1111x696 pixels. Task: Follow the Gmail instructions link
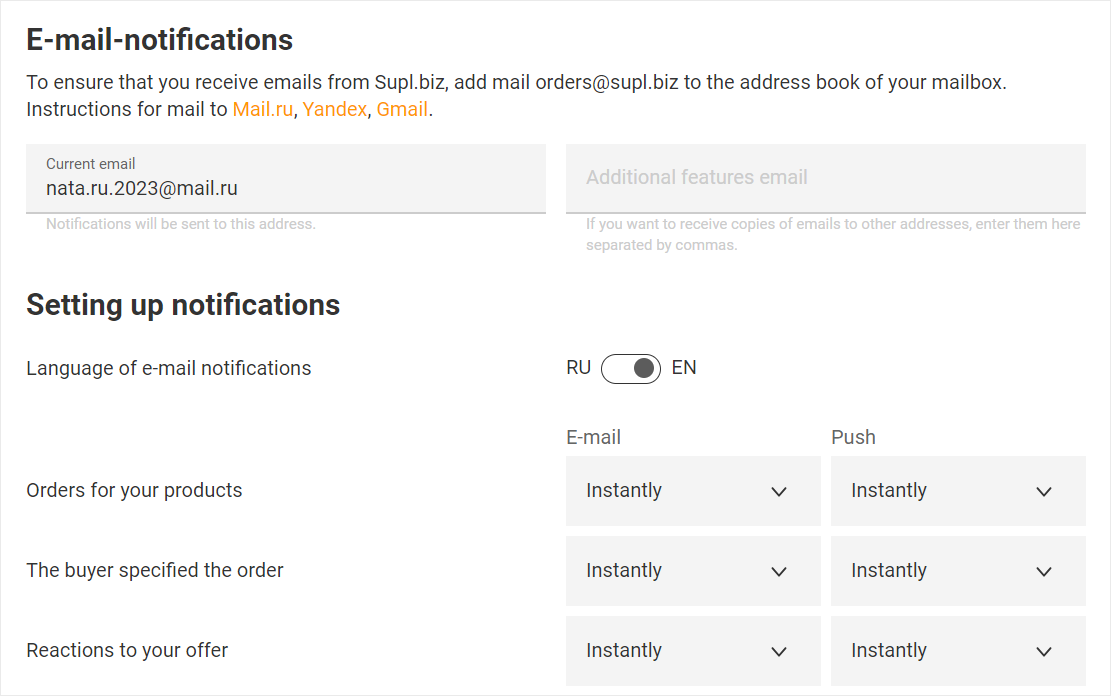tap(402, 109)
